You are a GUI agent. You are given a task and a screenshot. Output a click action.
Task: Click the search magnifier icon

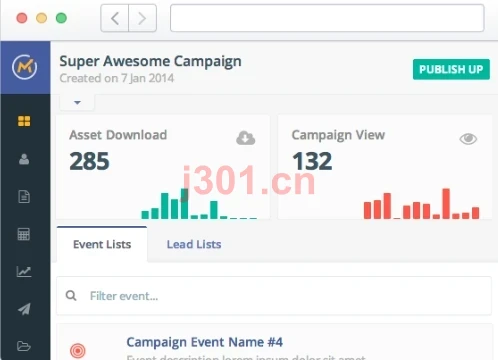71,296
